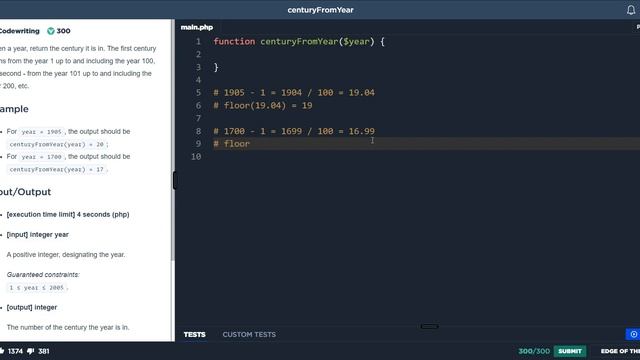Click the centuryFromYear title in the header
The height and width of the screenshot is (360, 640).
coord(320,10)
